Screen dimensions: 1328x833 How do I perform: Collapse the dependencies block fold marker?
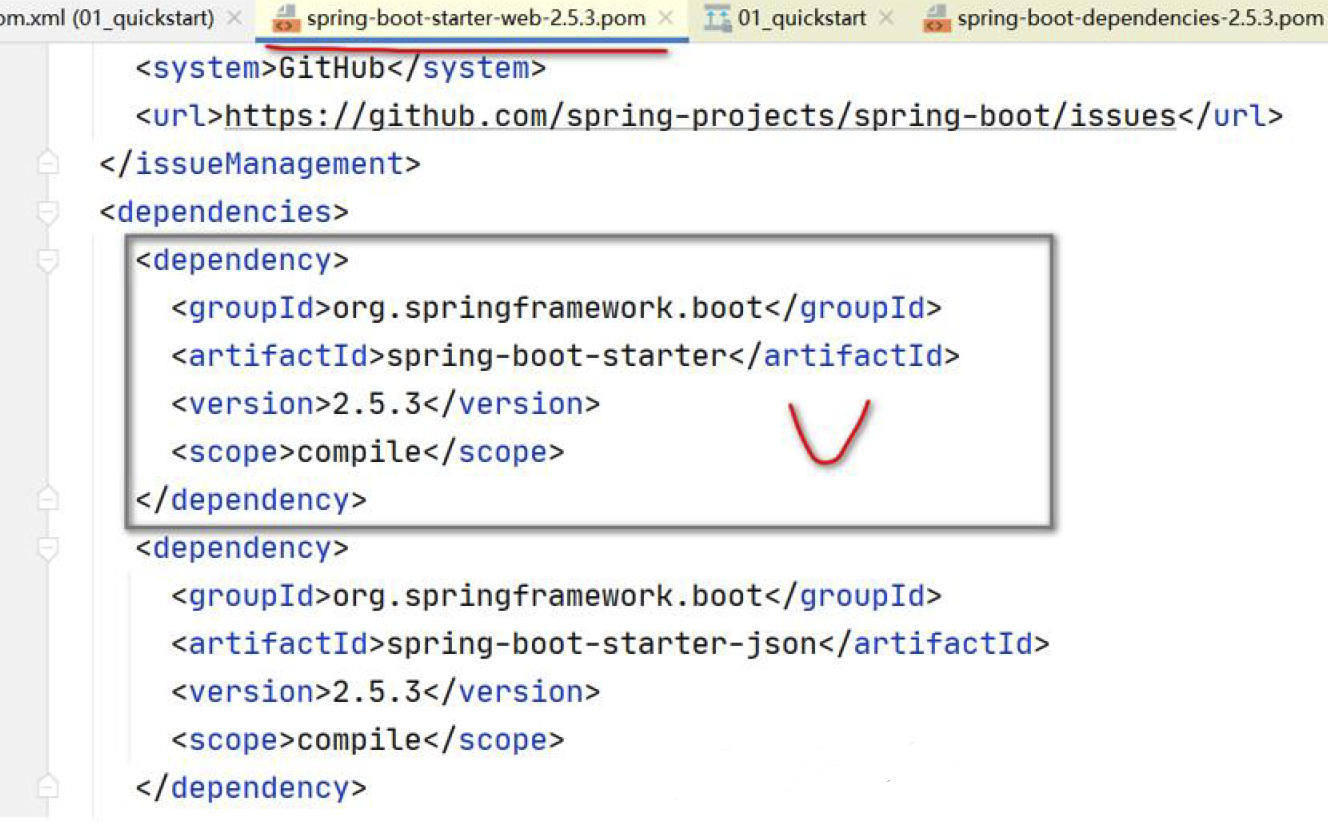click(x=47, y=212)
